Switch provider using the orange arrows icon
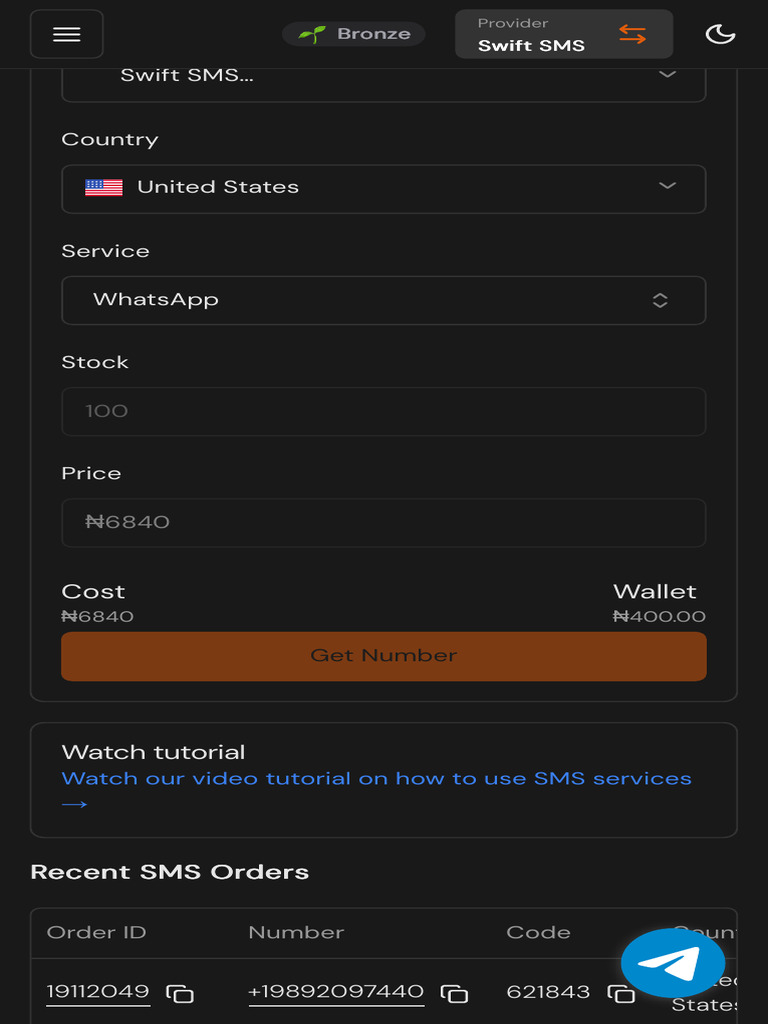The width and height of the screenshot is (768, 1024). point(632,34)
